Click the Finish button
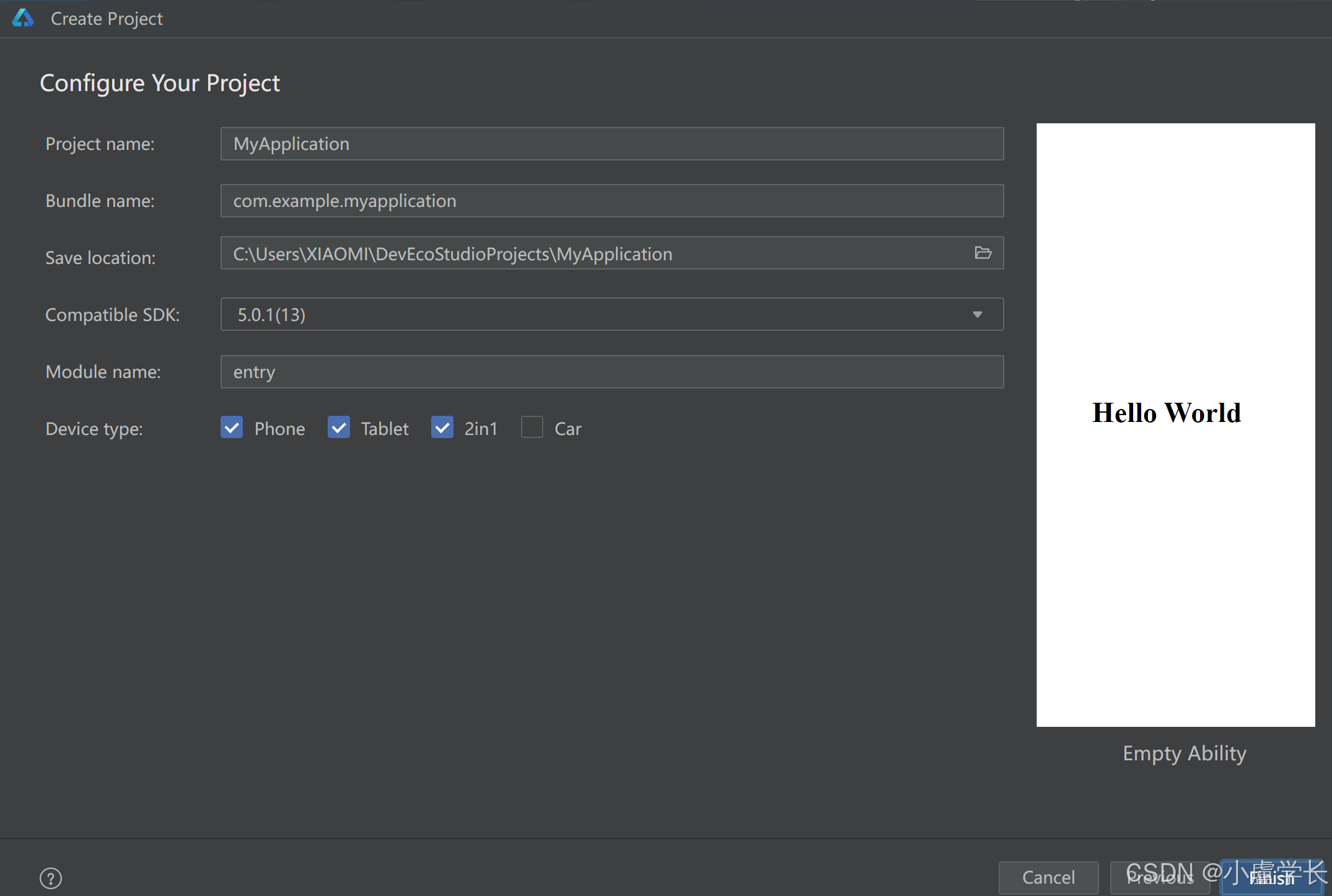The width and height of the screenshot is (1332, 896). point(1272,877)
